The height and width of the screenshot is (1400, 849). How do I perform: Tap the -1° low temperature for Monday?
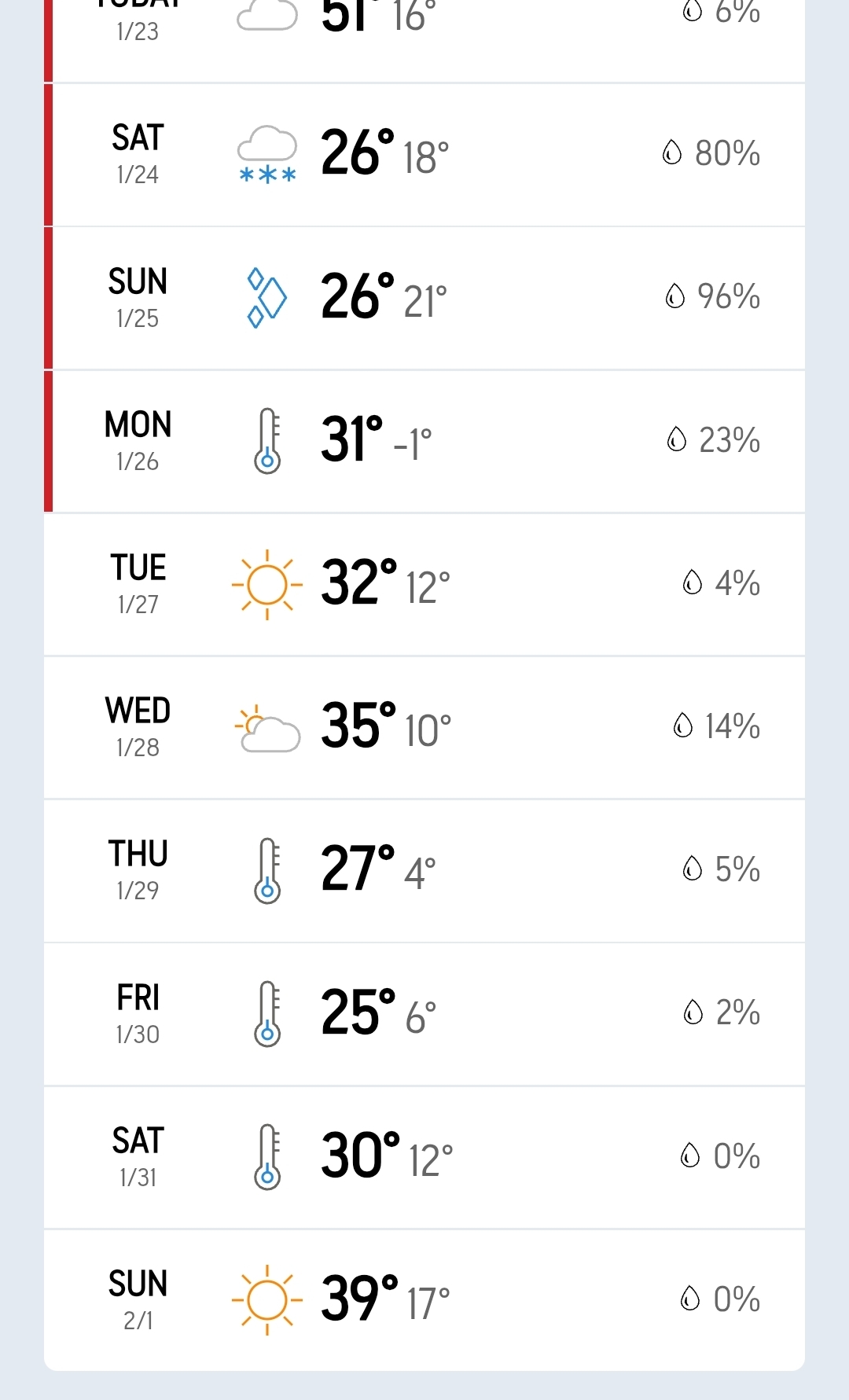(x=413, y=444)
